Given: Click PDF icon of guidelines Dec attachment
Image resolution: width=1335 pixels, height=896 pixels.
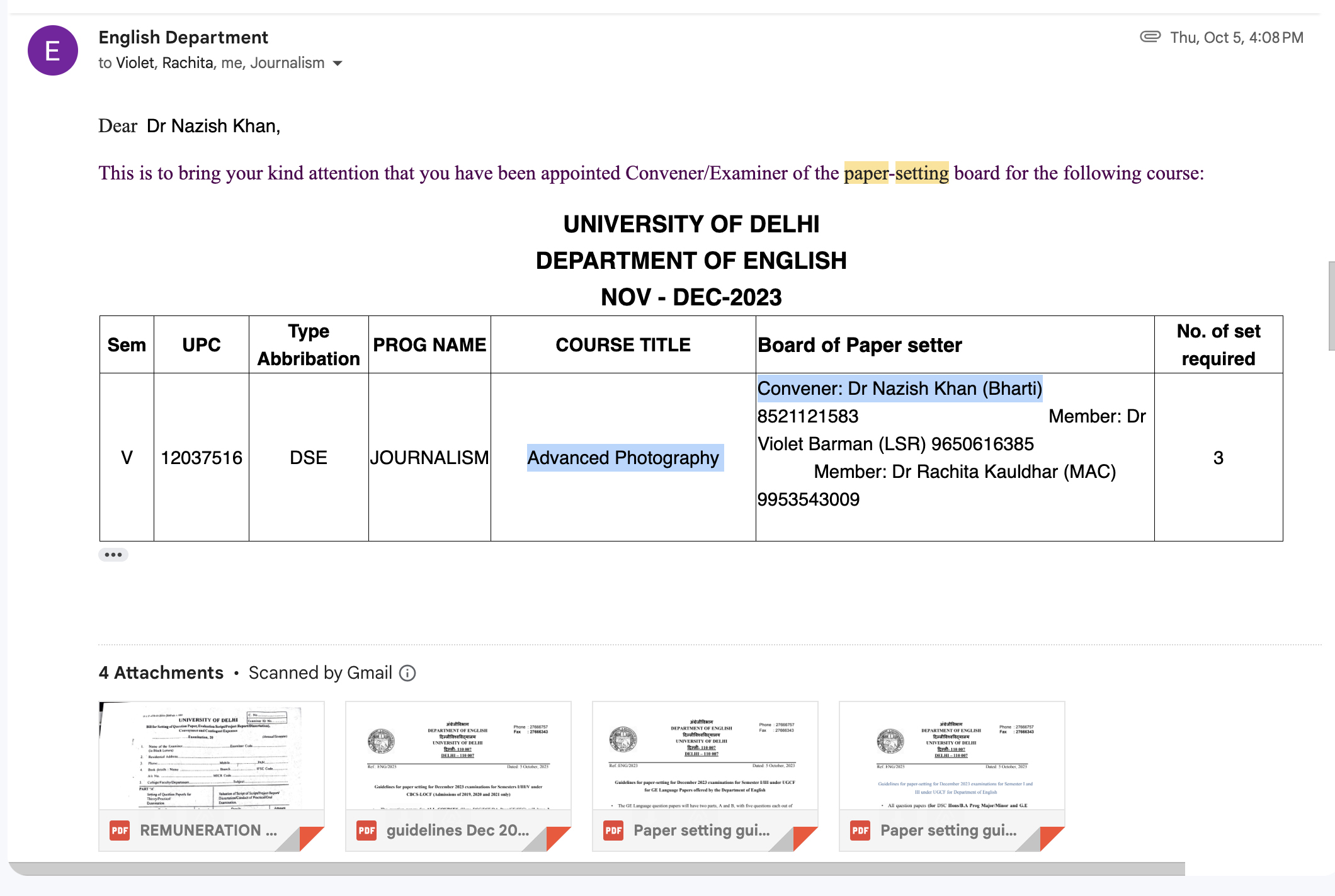Looking at the screenshot, I should (366, 831).
